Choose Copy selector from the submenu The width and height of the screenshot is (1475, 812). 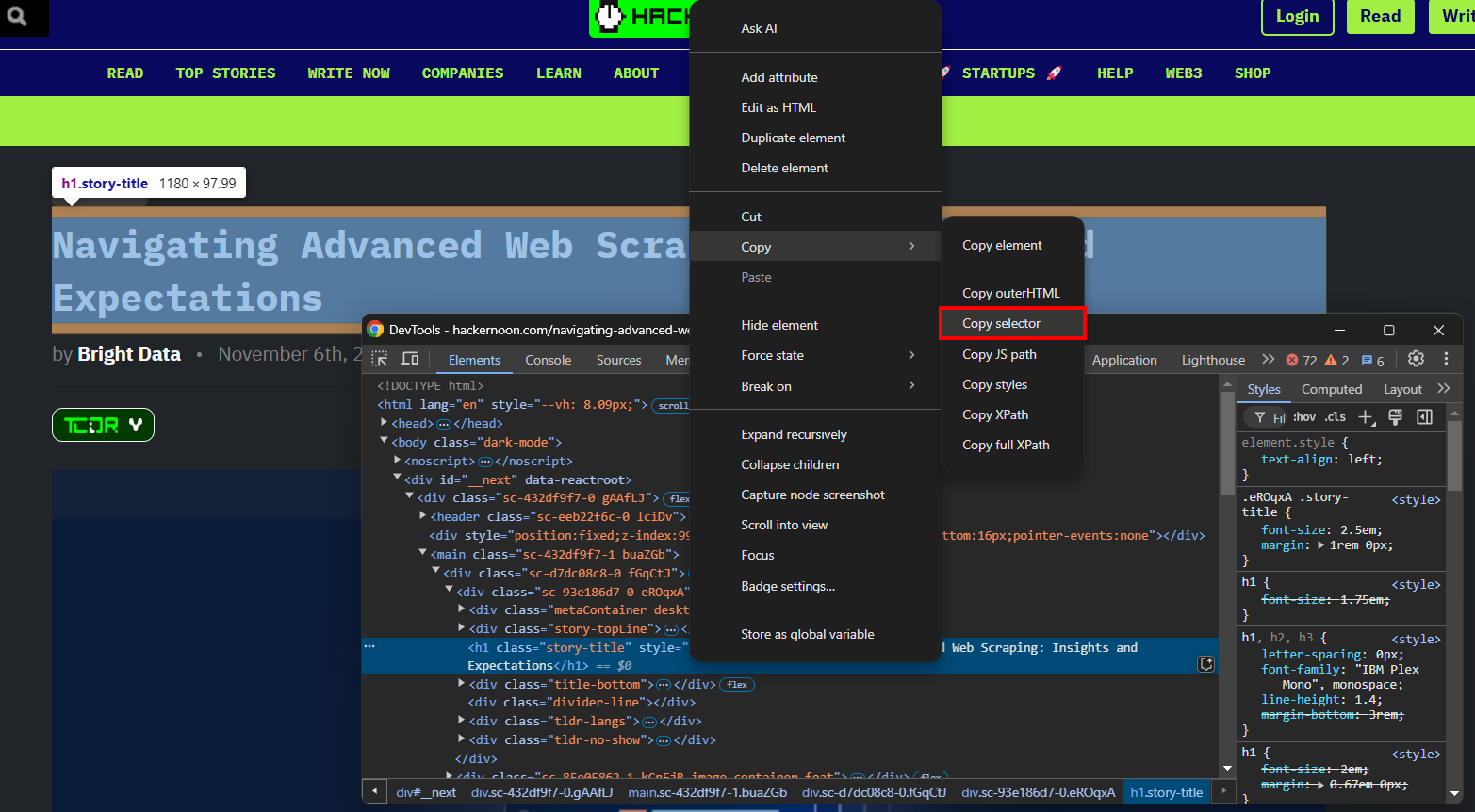1002,323
